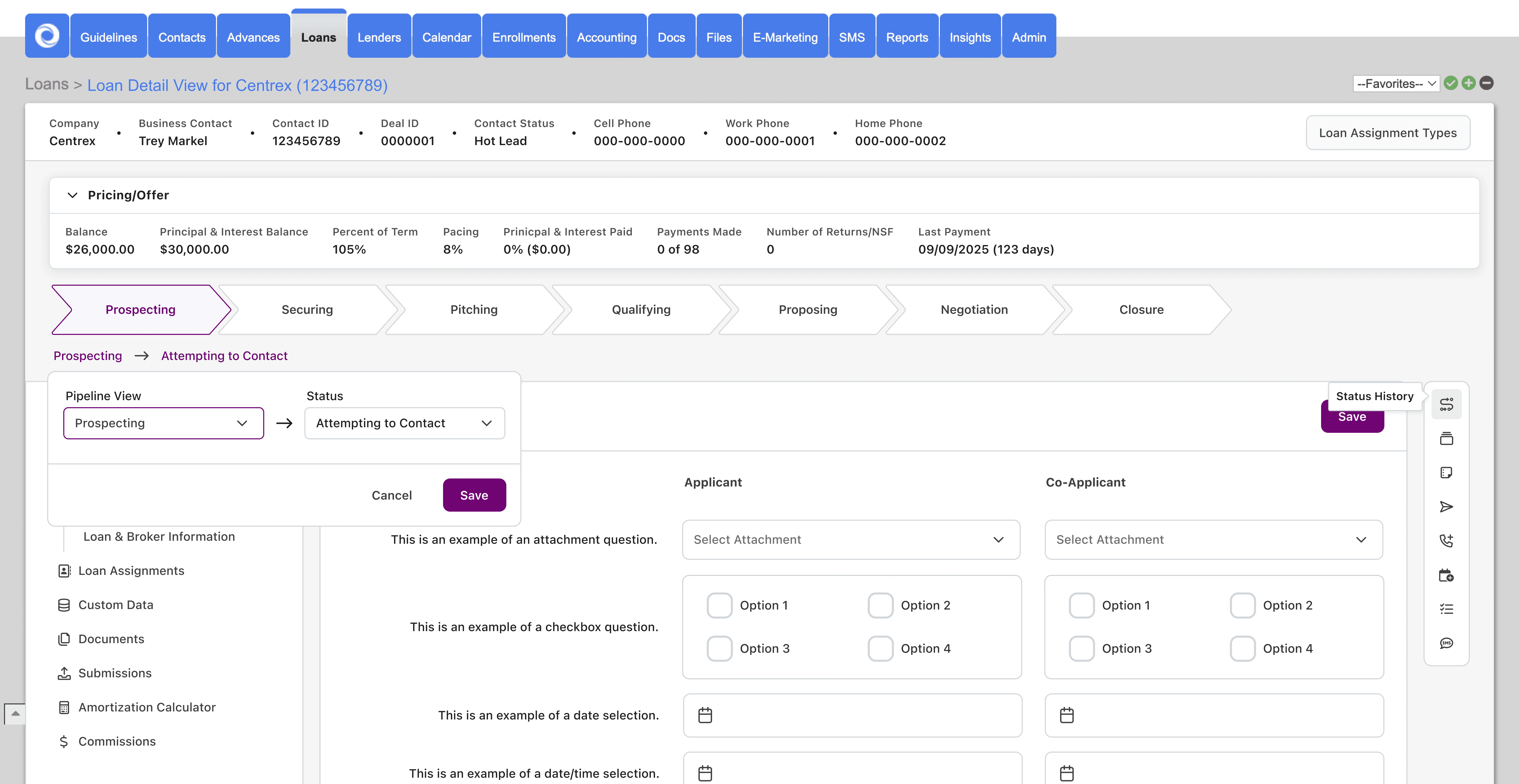1519x784 pixels.
Task: Click the sticky note icon in right sidebar
Action: (1446, 473)
